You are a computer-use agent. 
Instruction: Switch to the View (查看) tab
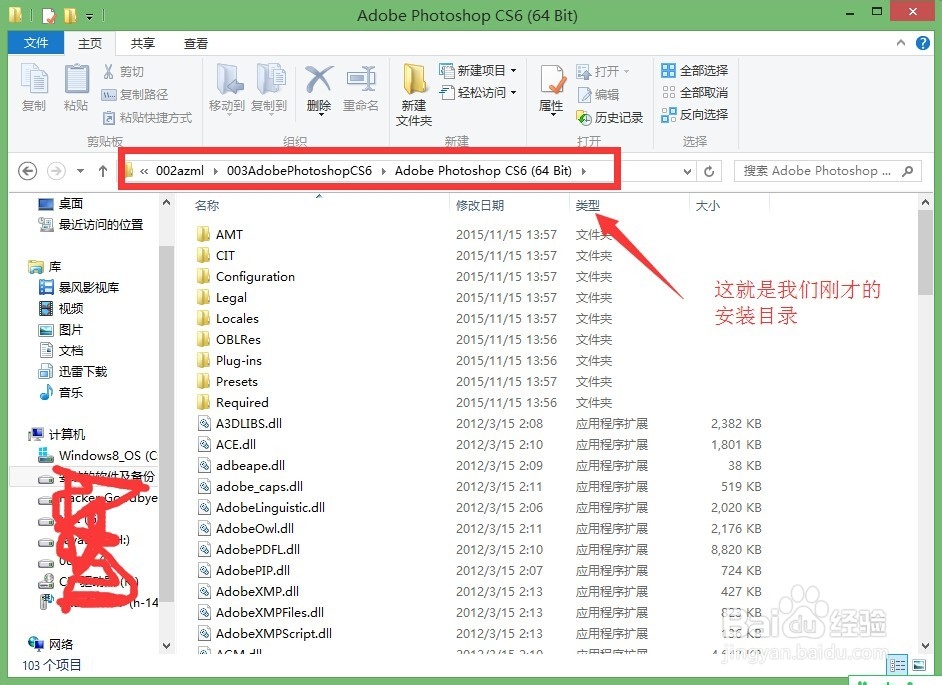click(x=196, y=43)
